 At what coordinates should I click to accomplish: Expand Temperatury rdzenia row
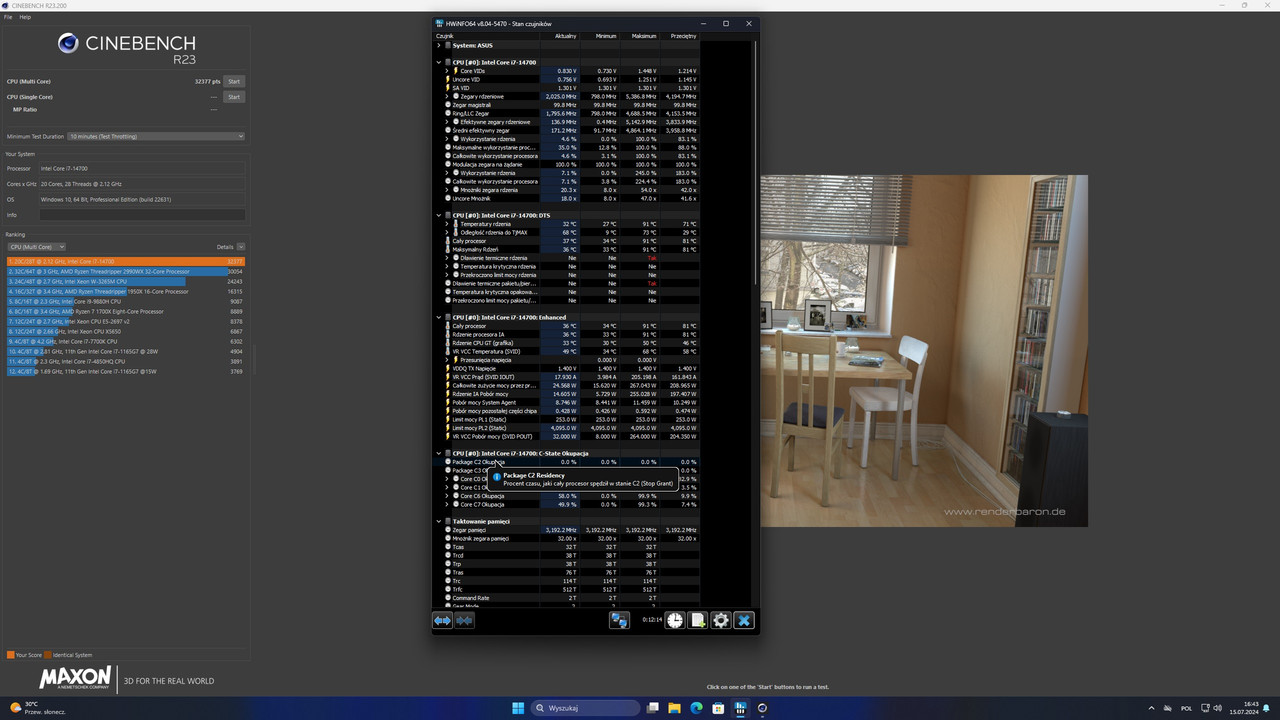pyautogui.click(x=447, y=224)
